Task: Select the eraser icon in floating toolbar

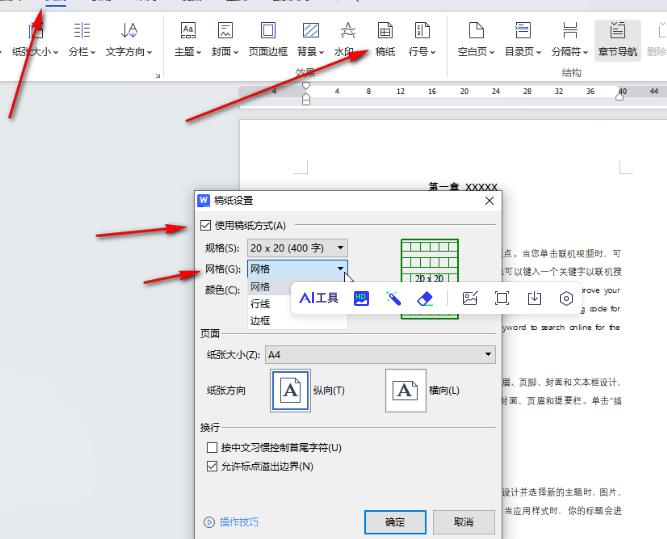Action: click(425, 298)
